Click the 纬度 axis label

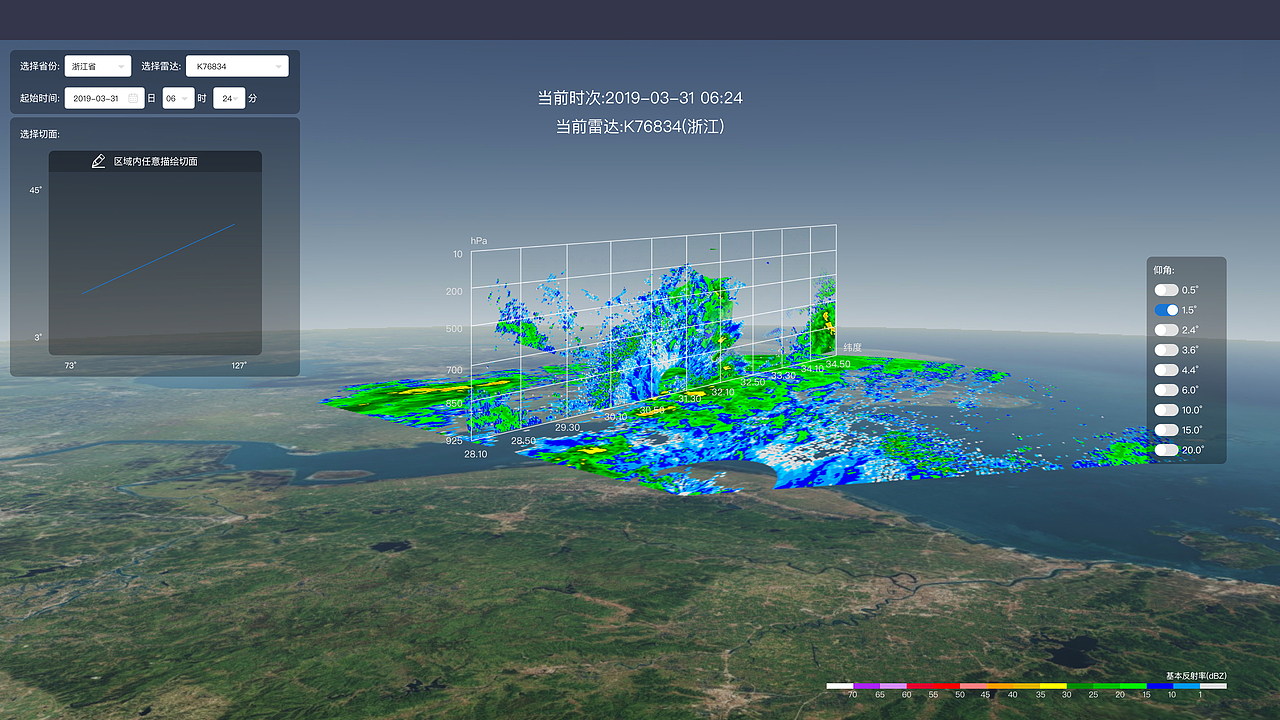pos(852,347)
